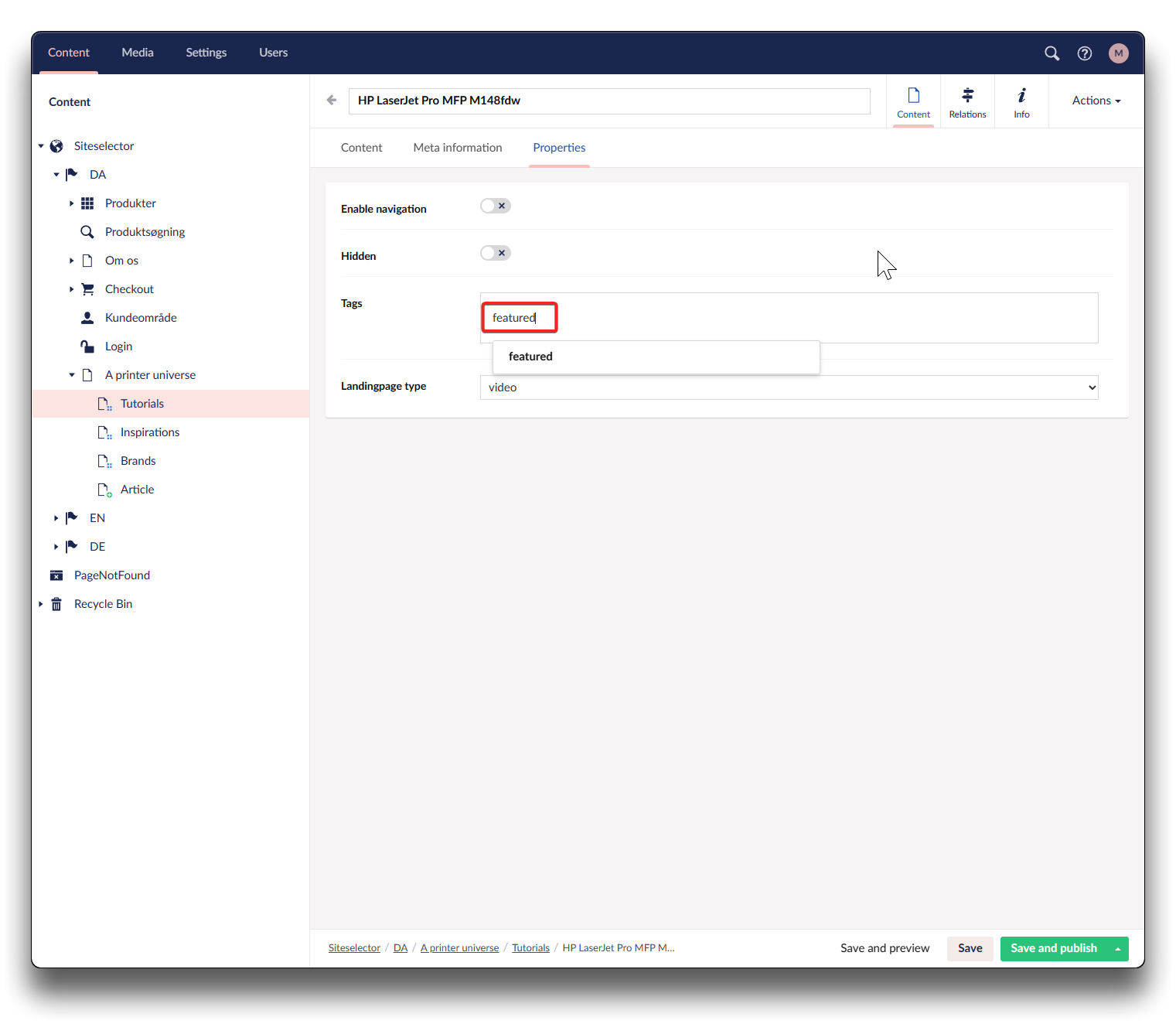Select the Checkout cart icon in tree
Image resolution: width=1176 pixels, height=1024 pixels.
tap(87, 289)
